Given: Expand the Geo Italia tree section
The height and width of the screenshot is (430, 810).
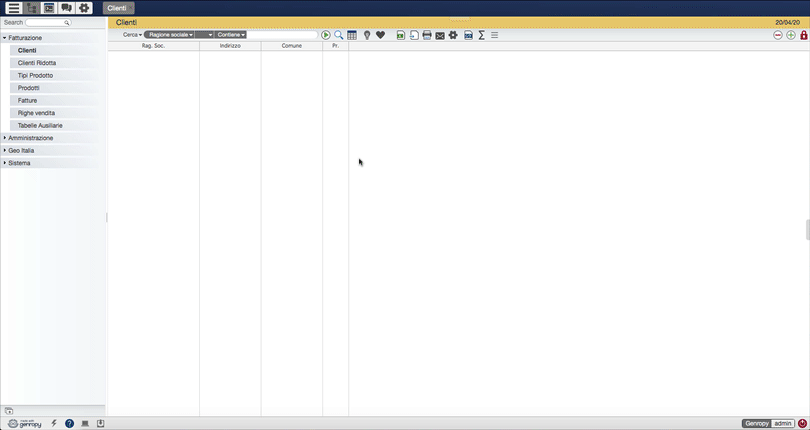Looking at the screenshot, I should point(21,150).
